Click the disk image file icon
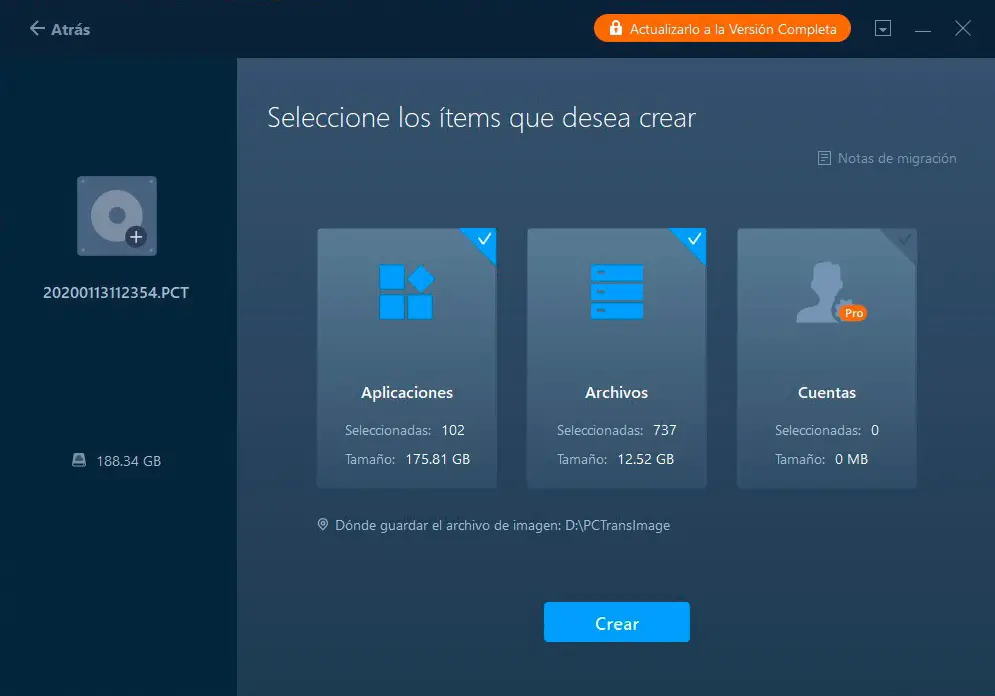Viewport: 995px width, 696px height. (117, 216)
